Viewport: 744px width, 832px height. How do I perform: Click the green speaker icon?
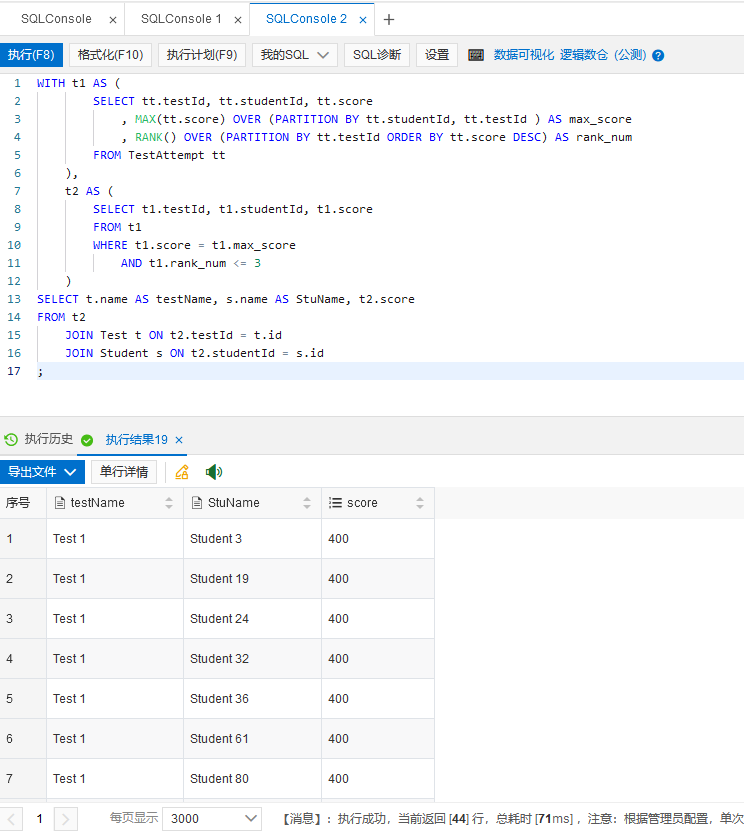[213, 472]
